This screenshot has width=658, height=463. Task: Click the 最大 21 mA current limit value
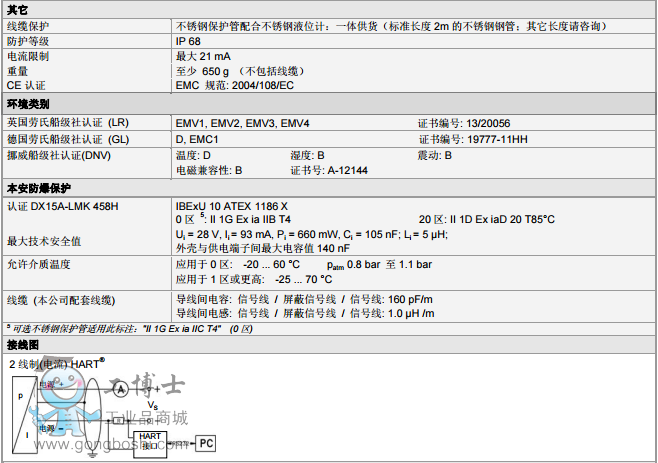203,57
